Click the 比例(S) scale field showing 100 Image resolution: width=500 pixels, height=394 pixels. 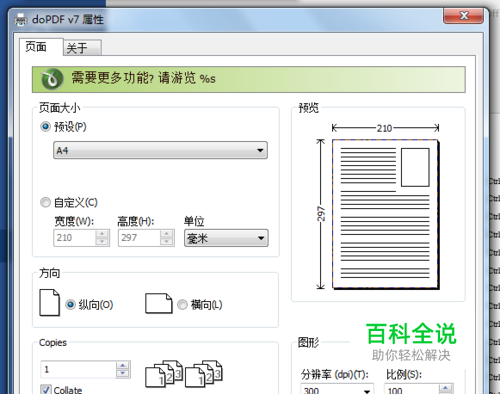click(x=412, y=390)
